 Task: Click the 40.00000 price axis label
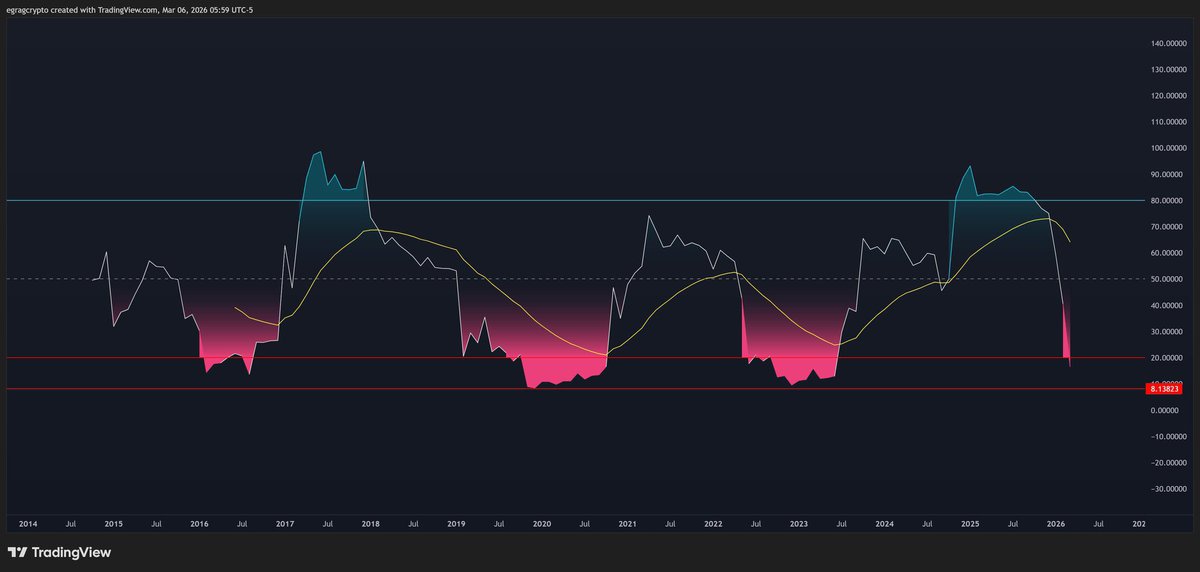point(1169,306)
